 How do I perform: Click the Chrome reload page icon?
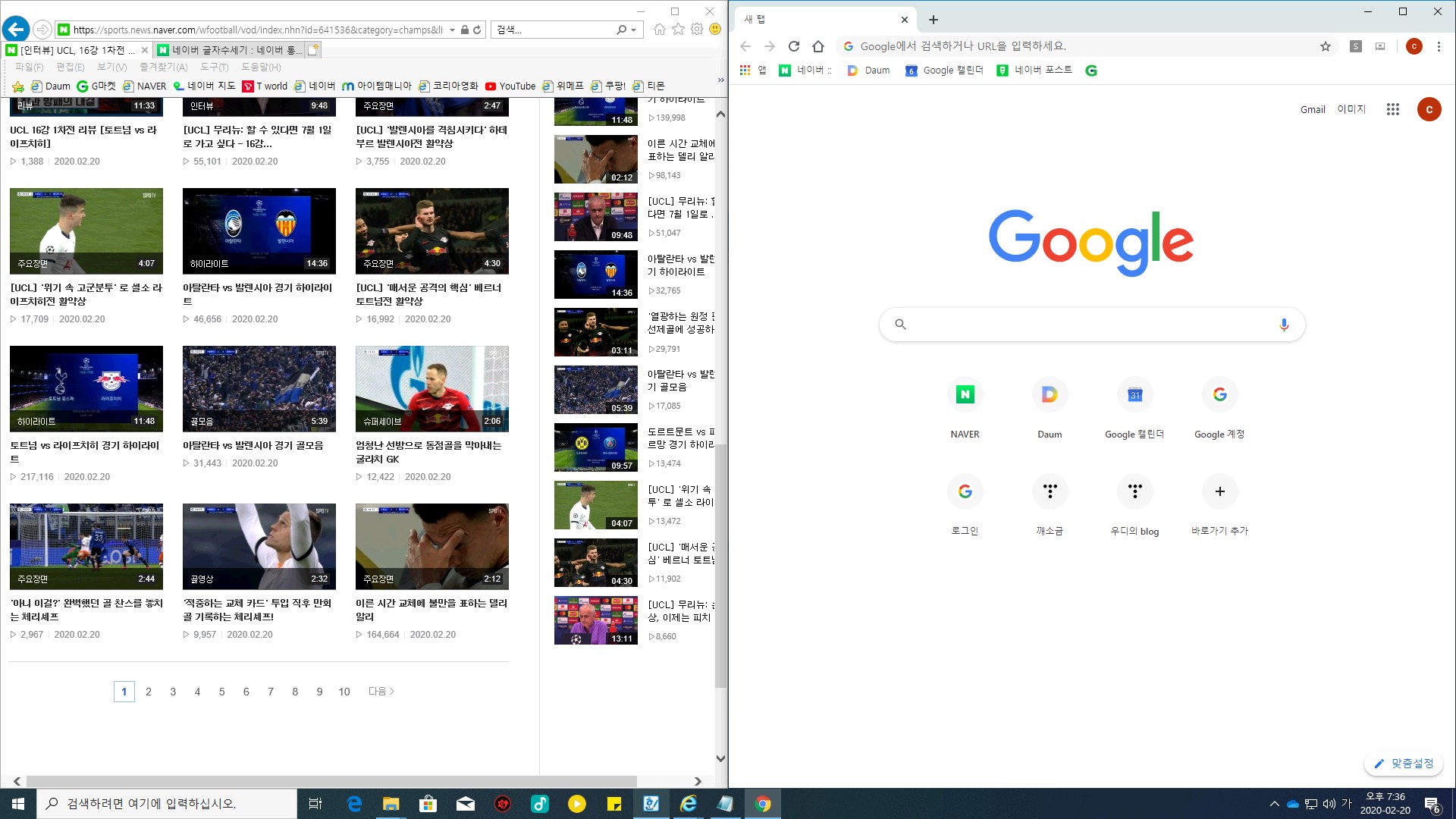794,46
